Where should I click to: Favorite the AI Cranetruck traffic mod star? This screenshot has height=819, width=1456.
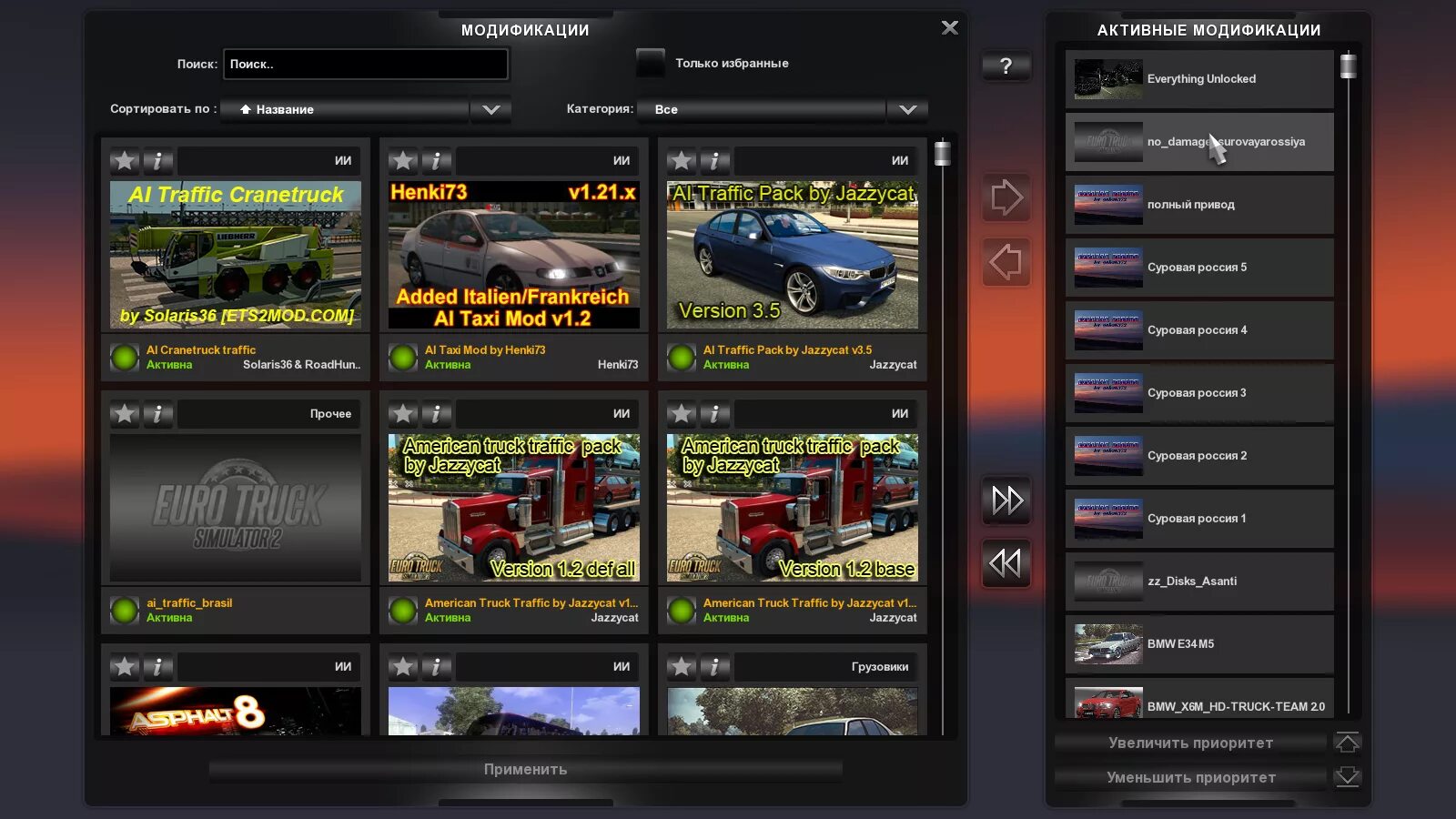tap(125, 161)
